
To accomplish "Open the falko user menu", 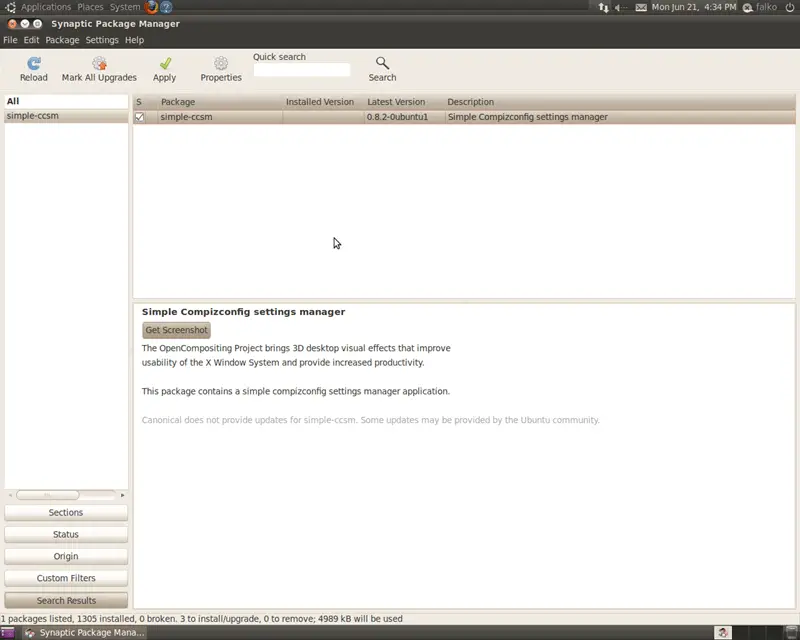I will [760, 7].
